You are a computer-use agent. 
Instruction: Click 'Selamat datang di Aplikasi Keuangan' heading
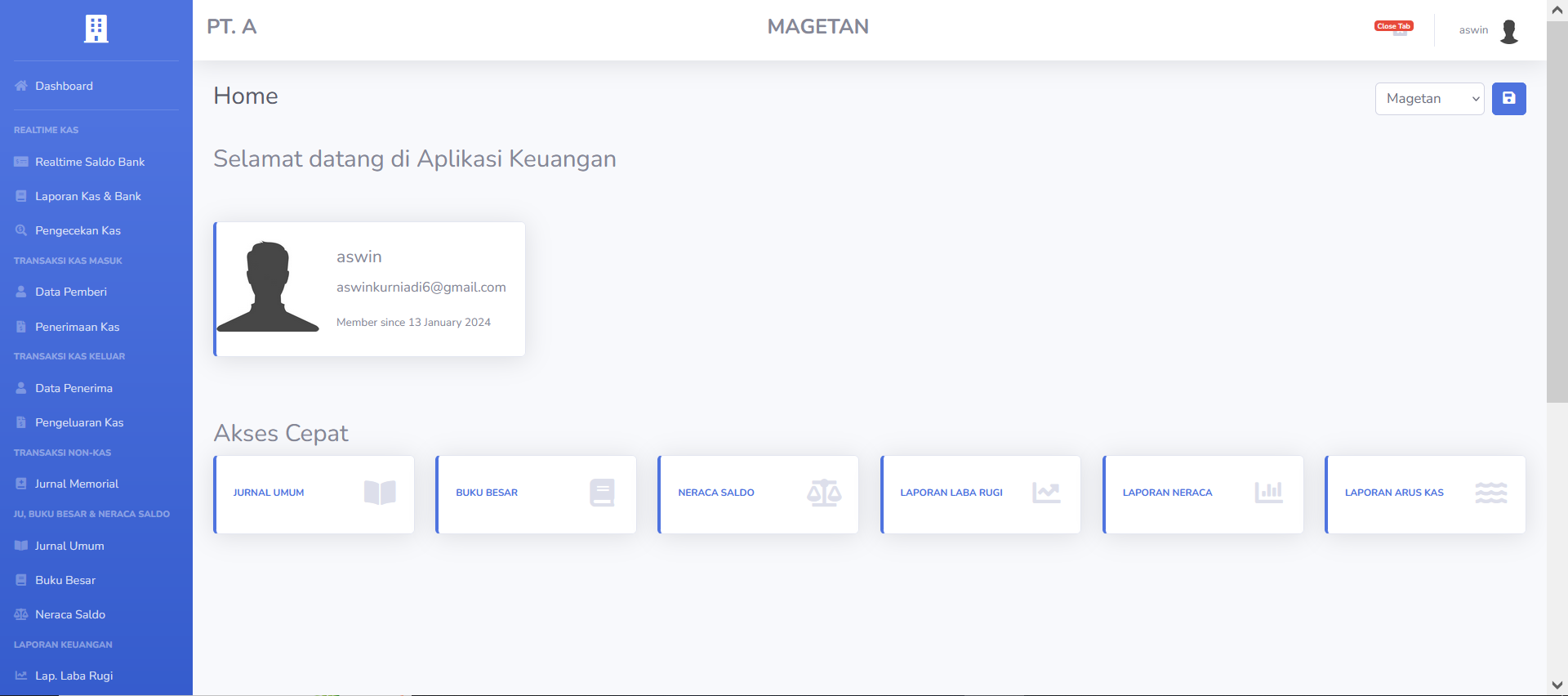[x=415, y=158]
